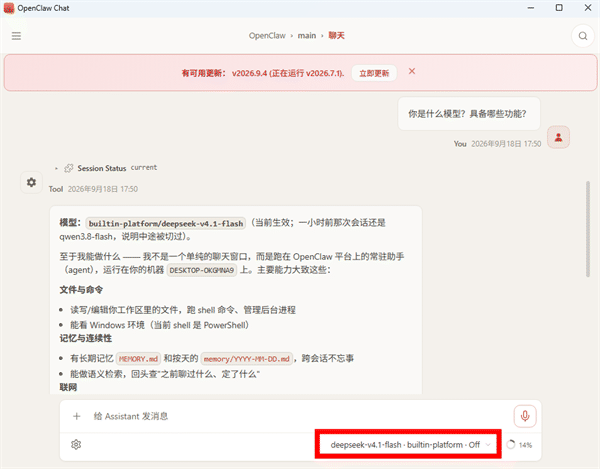Click the DESKTOP-OKGMNA9 code chip
Screen dimensions: 600x469
click(202, 270)
